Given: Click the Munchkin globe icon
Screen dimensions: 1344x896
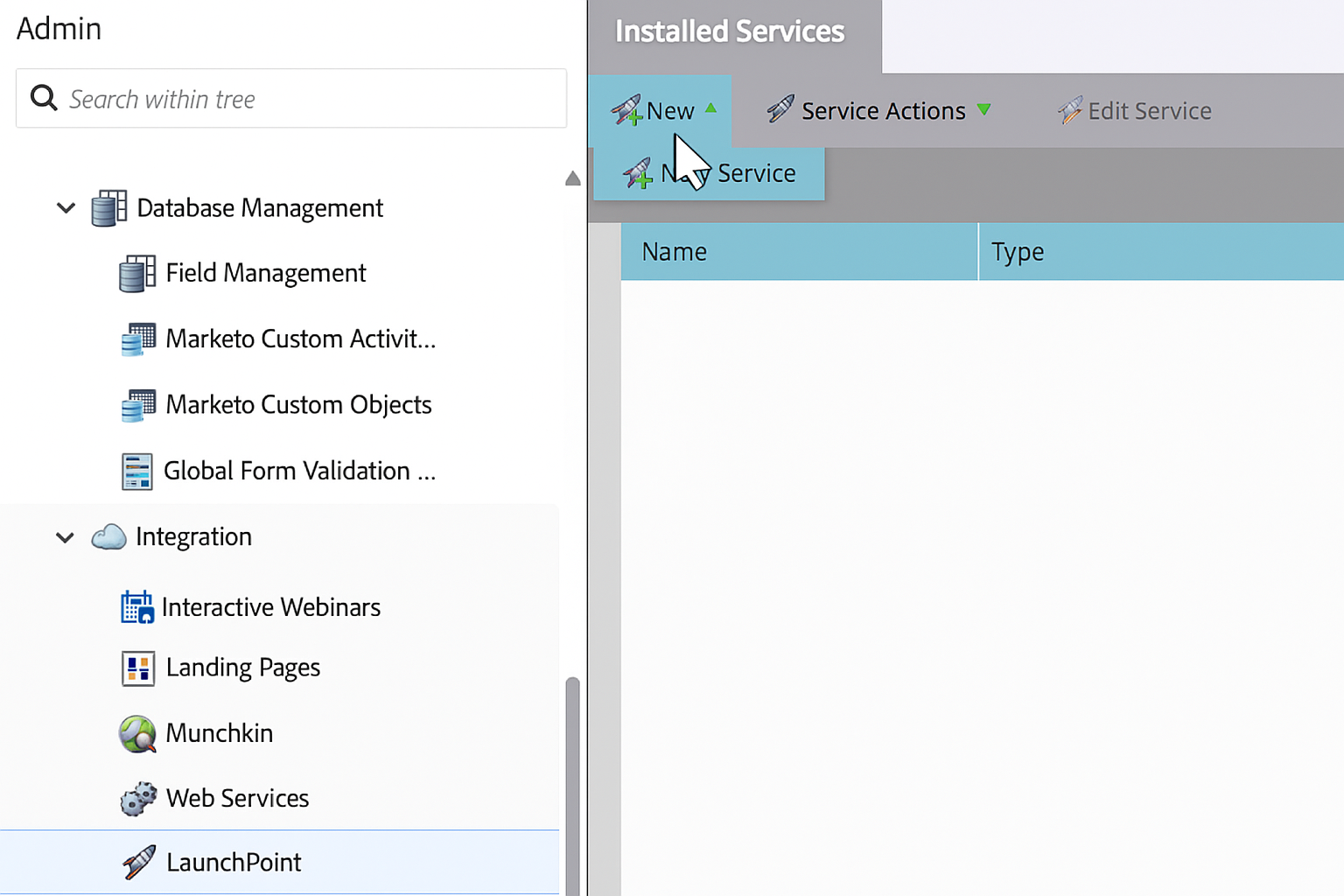Looking at the screenshot, I should point(137,733).
